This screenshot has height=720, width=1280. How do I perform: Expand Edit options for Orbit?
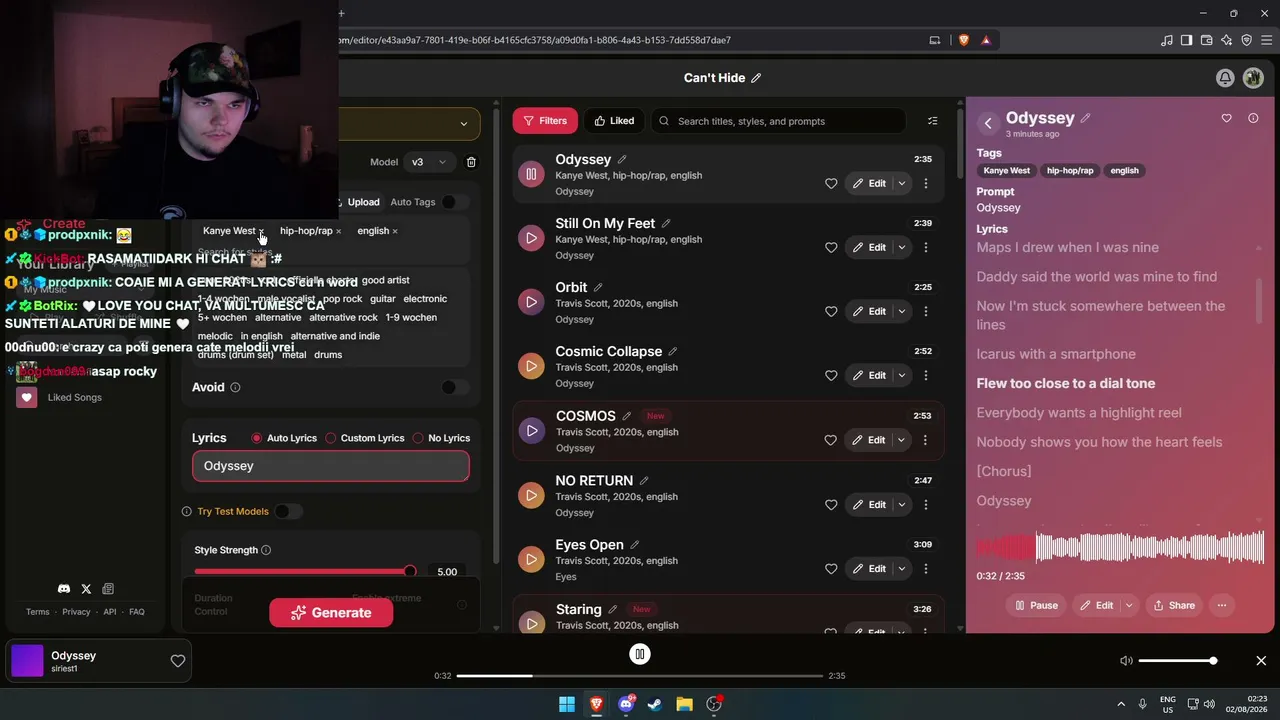[x=902, y=312]
